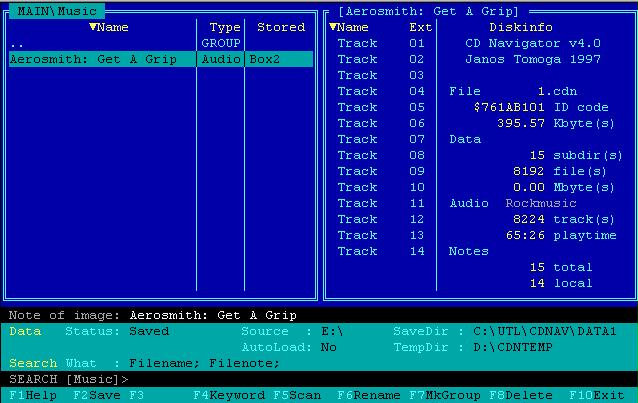Click the Data label in status area
This screenshot has width=638, height=403.
[x=25, y=331]
